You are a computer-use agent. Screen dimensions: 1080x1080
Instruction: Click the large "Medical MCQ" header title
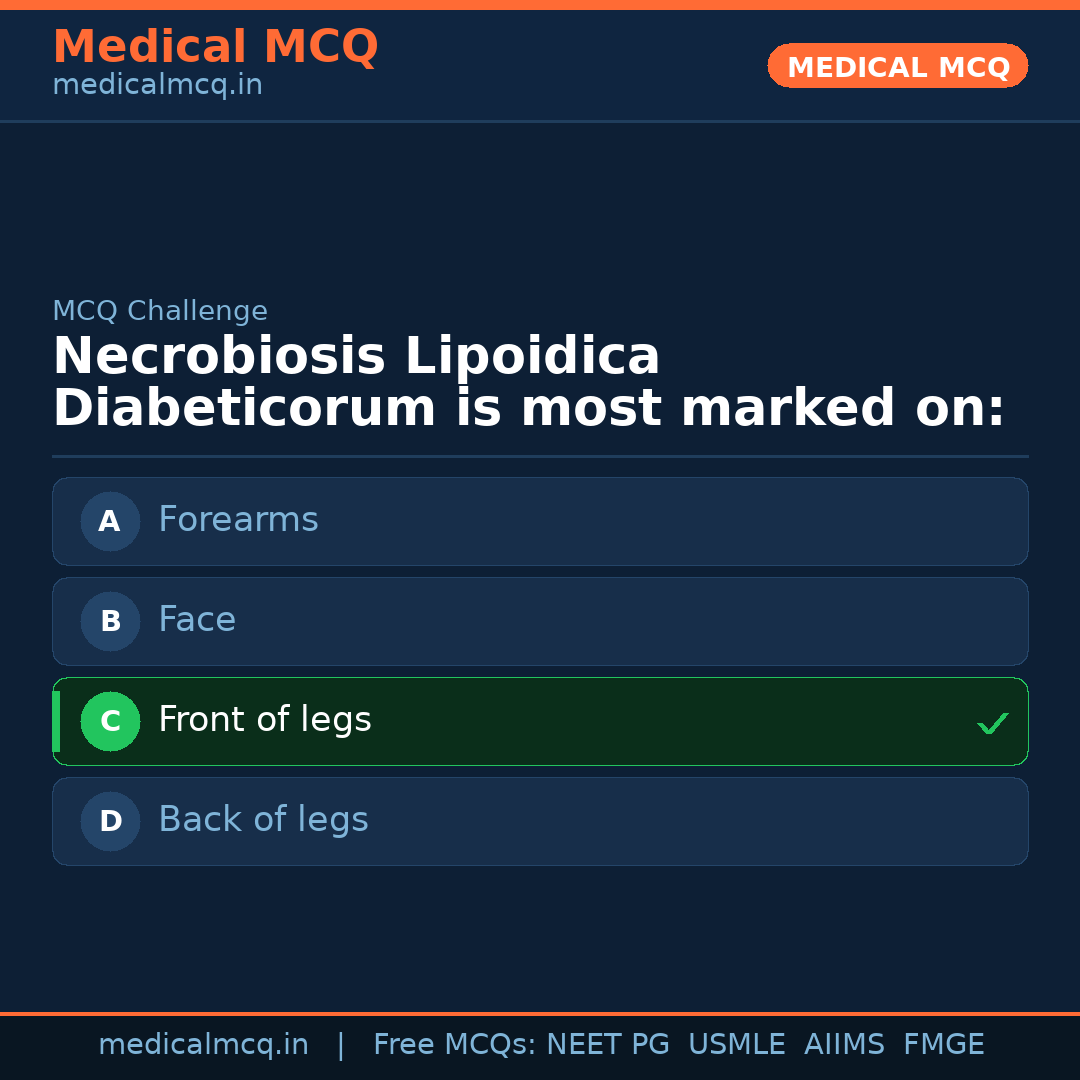point(215,47)
